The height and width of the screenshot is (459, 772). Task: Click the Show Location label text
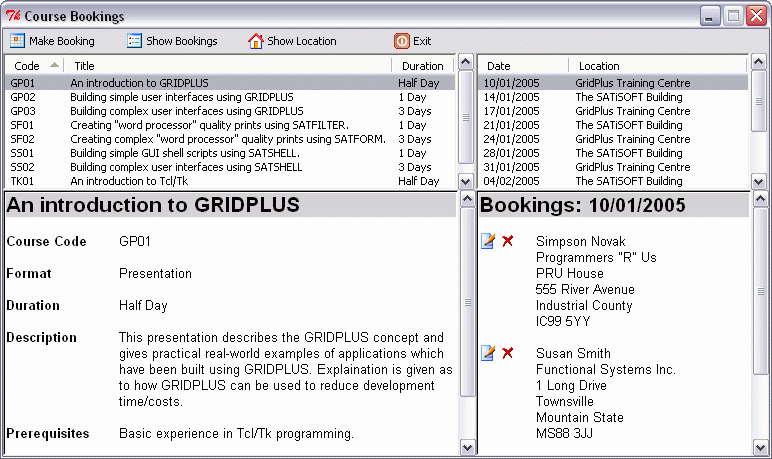click(x=302, y=41)
